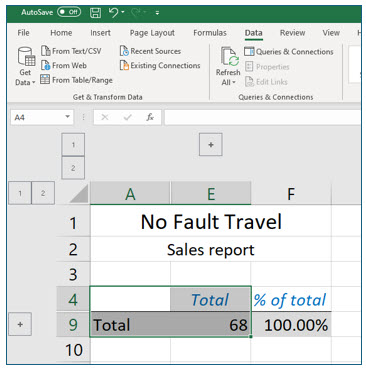Click From Text/CSV
Image resolution: width=366 pixels, height=370 pixels.
tap(71, 51)
